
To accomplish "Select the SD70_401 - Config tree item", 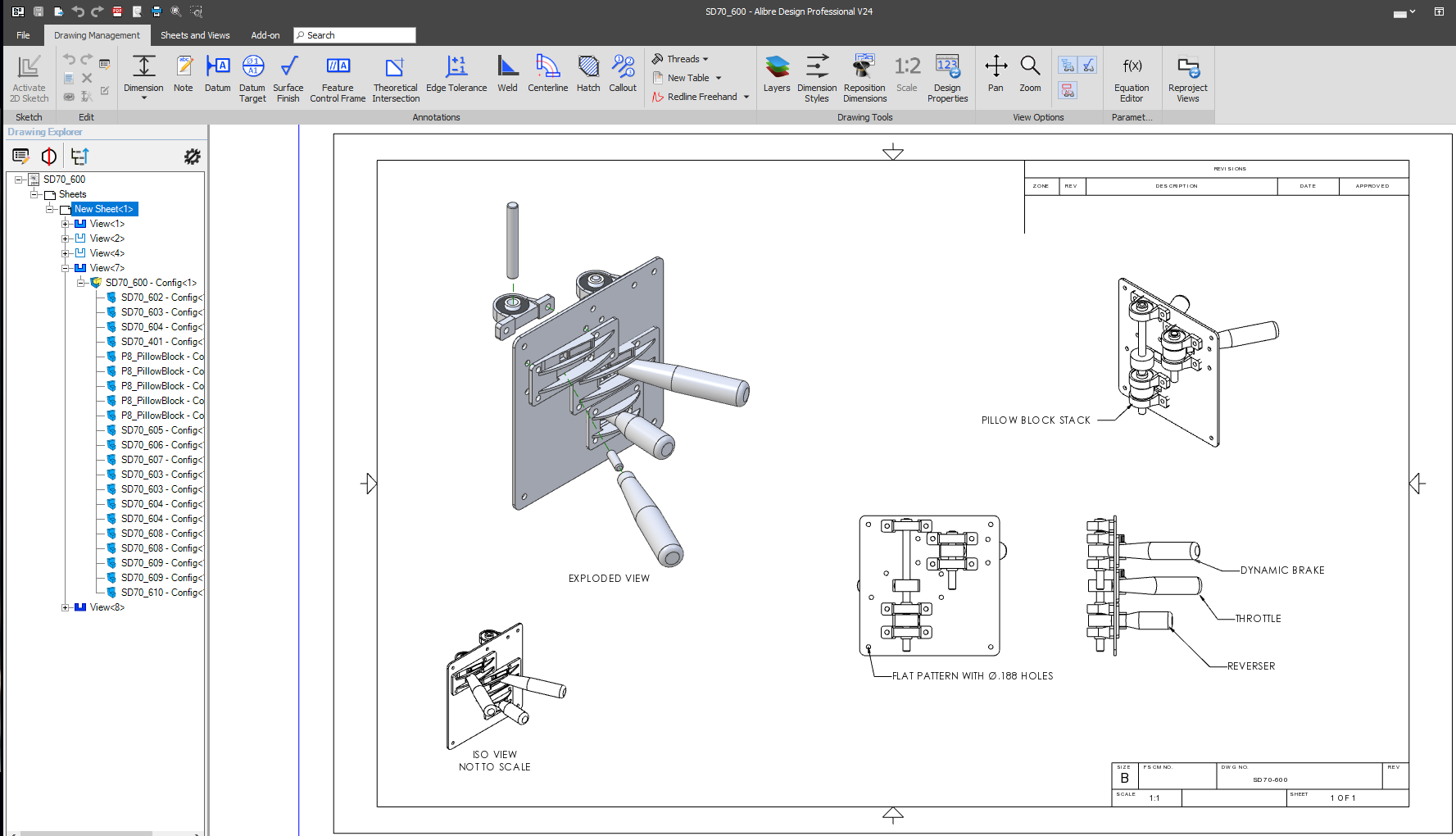I will (154, 342).
